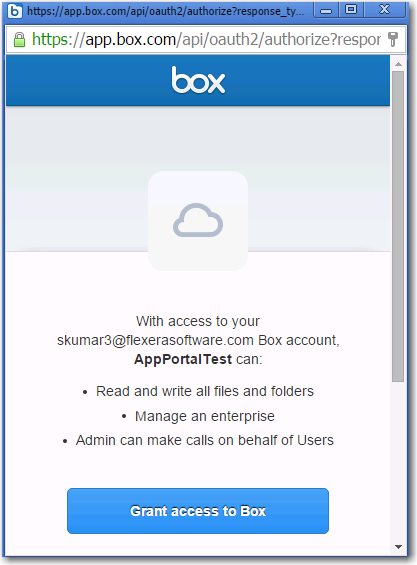Click the app.box.com URL address field

pyautogui.click(x=206, y=39)
